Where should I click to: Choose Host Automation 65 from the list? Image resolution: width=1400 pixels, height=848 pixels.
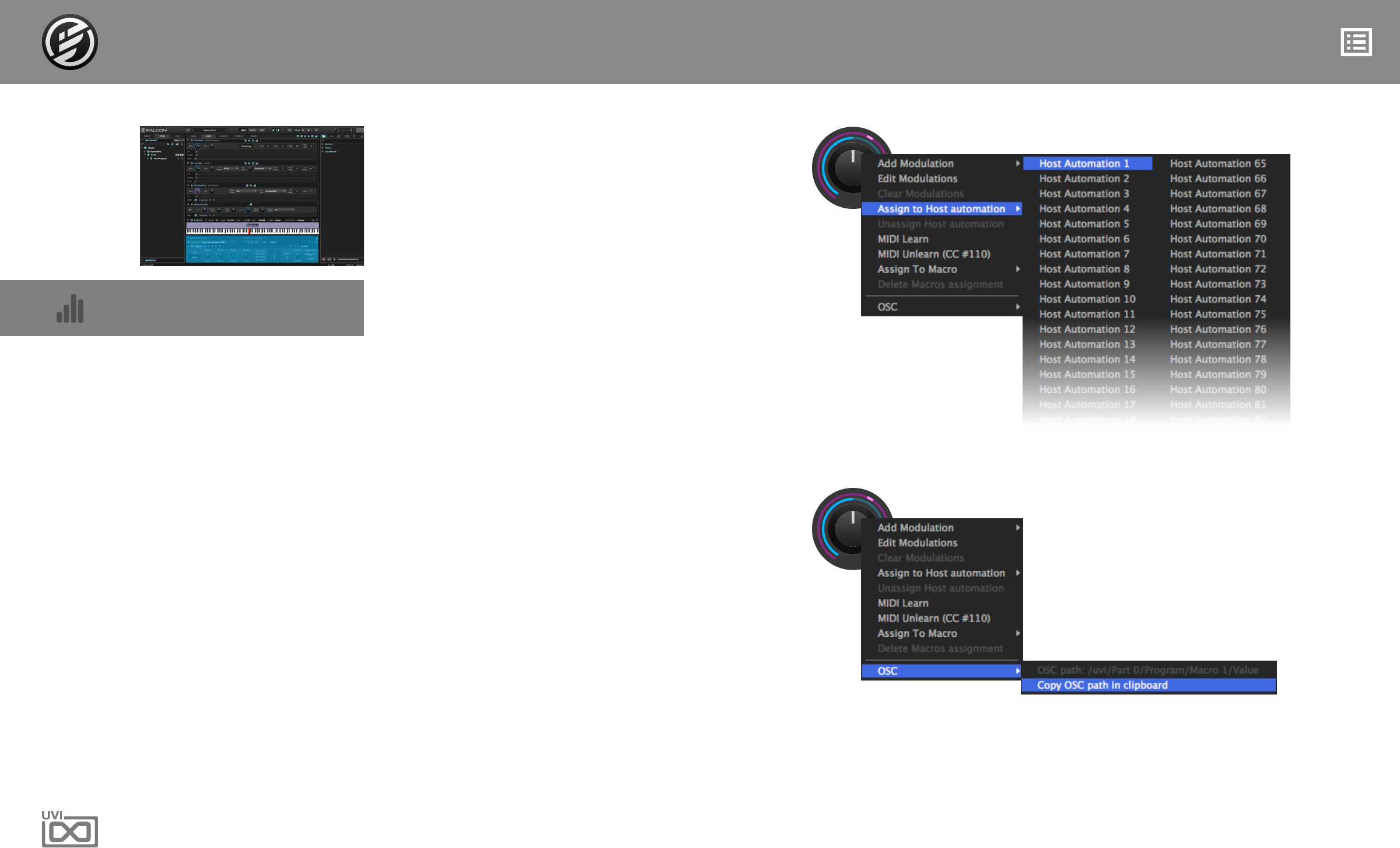(x=1217, y=163)
